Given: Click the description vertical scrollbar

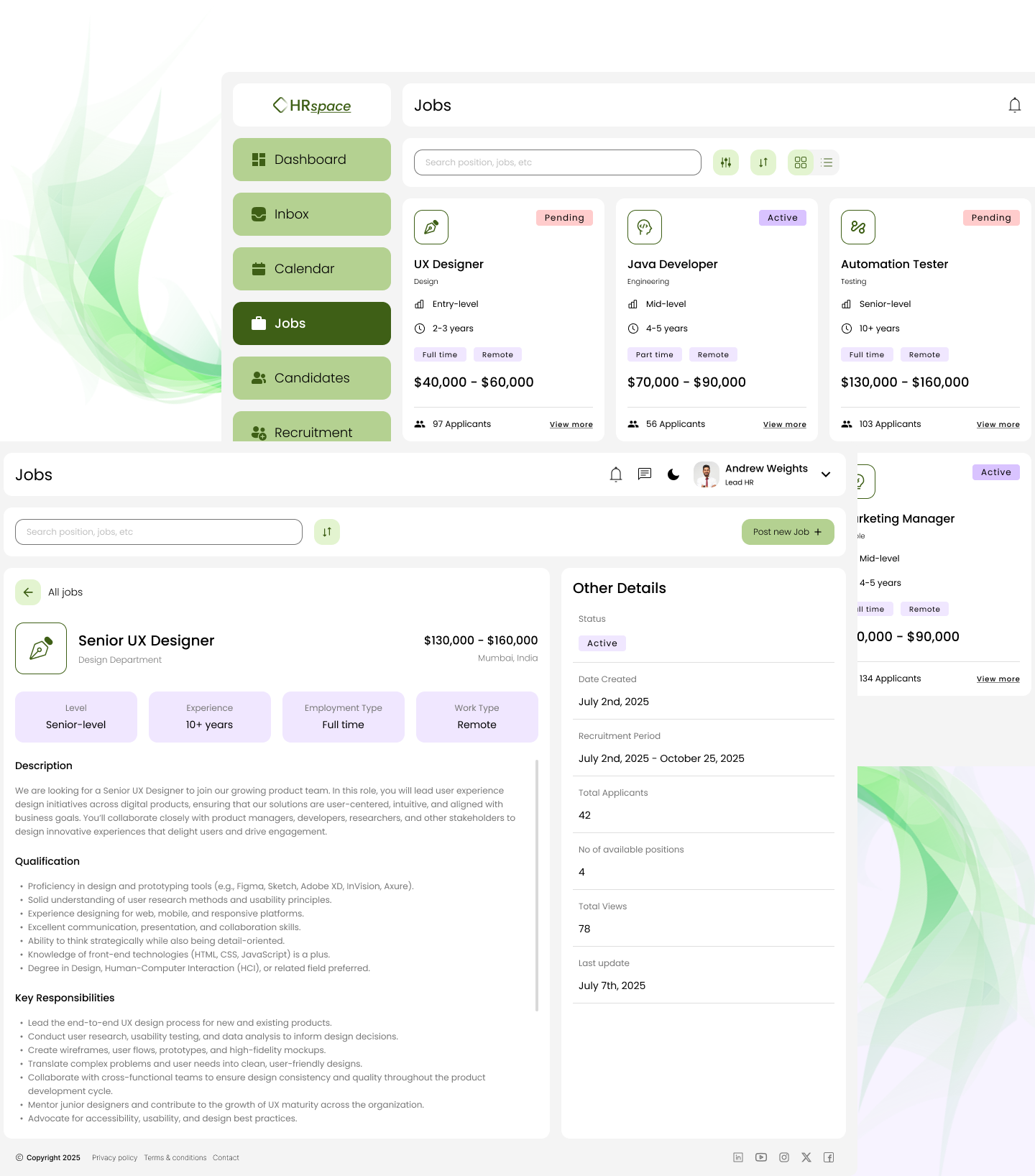Looking at the screenshot, I should point(537,886).
